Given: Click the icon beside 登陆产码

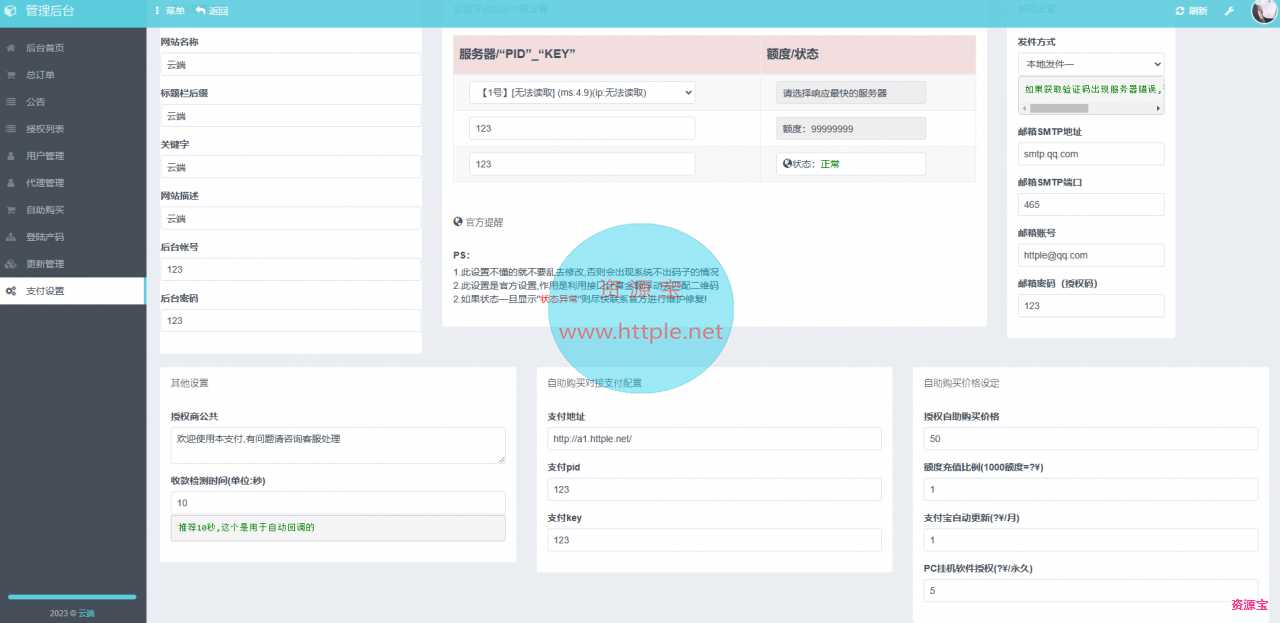Looking at the screenshot, I should coord(10,237).
